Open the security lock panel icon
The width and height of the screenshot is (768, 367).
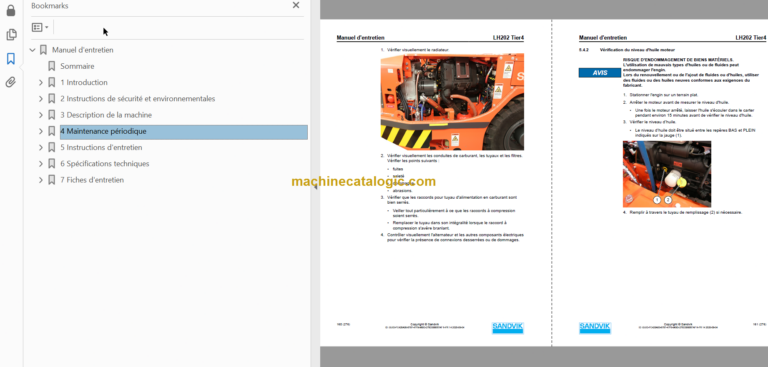click(10, 10)
